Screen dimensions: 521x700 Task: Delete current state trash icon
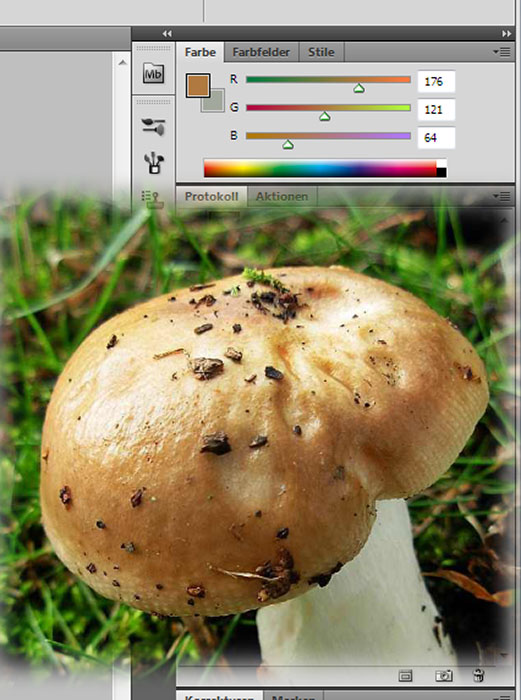tap(479, 675)
